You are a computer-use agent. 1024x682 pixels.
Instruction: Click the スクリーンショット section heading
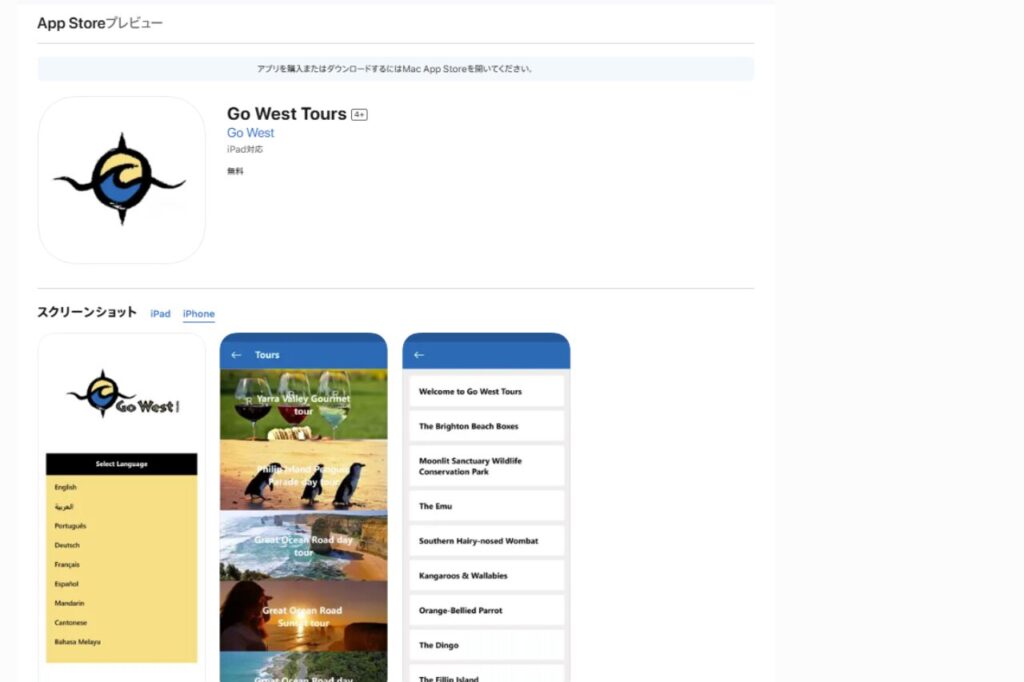point(87,312)
